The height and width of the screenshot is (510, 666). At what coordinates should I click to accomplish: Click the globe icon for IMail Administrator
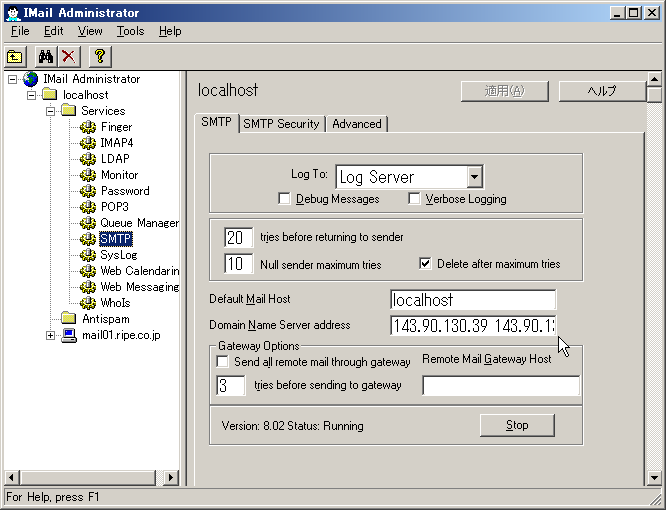coord(31,79)
